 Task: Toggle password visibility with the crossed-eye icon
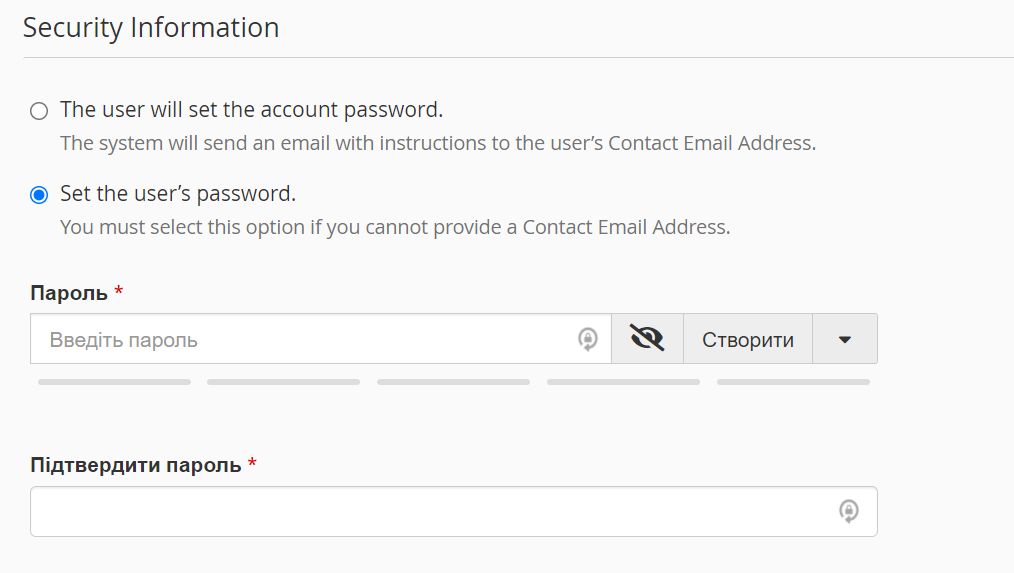coord(647,339)
